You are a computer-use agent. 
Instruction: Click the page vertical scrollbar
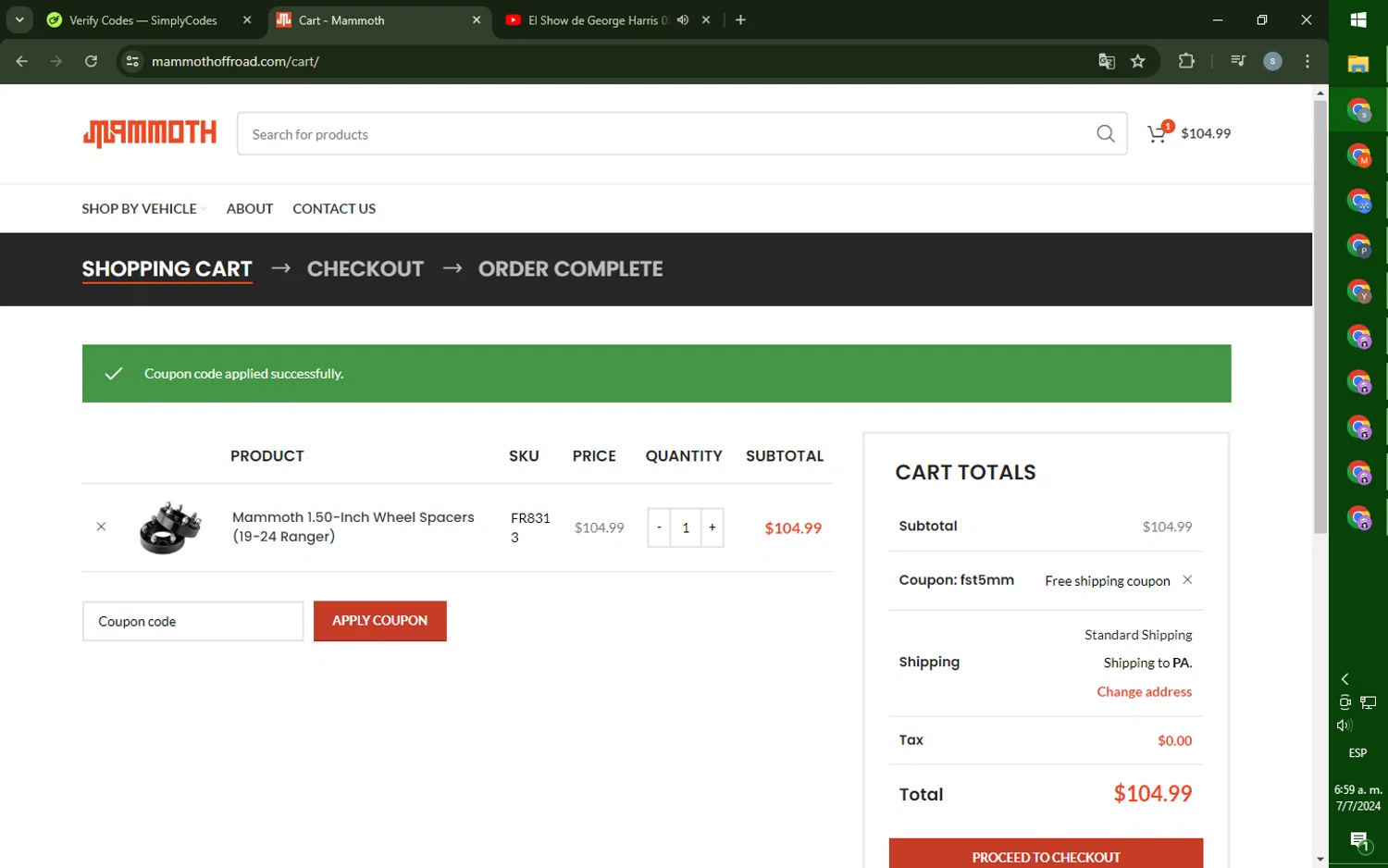[x=1320, y=316]
